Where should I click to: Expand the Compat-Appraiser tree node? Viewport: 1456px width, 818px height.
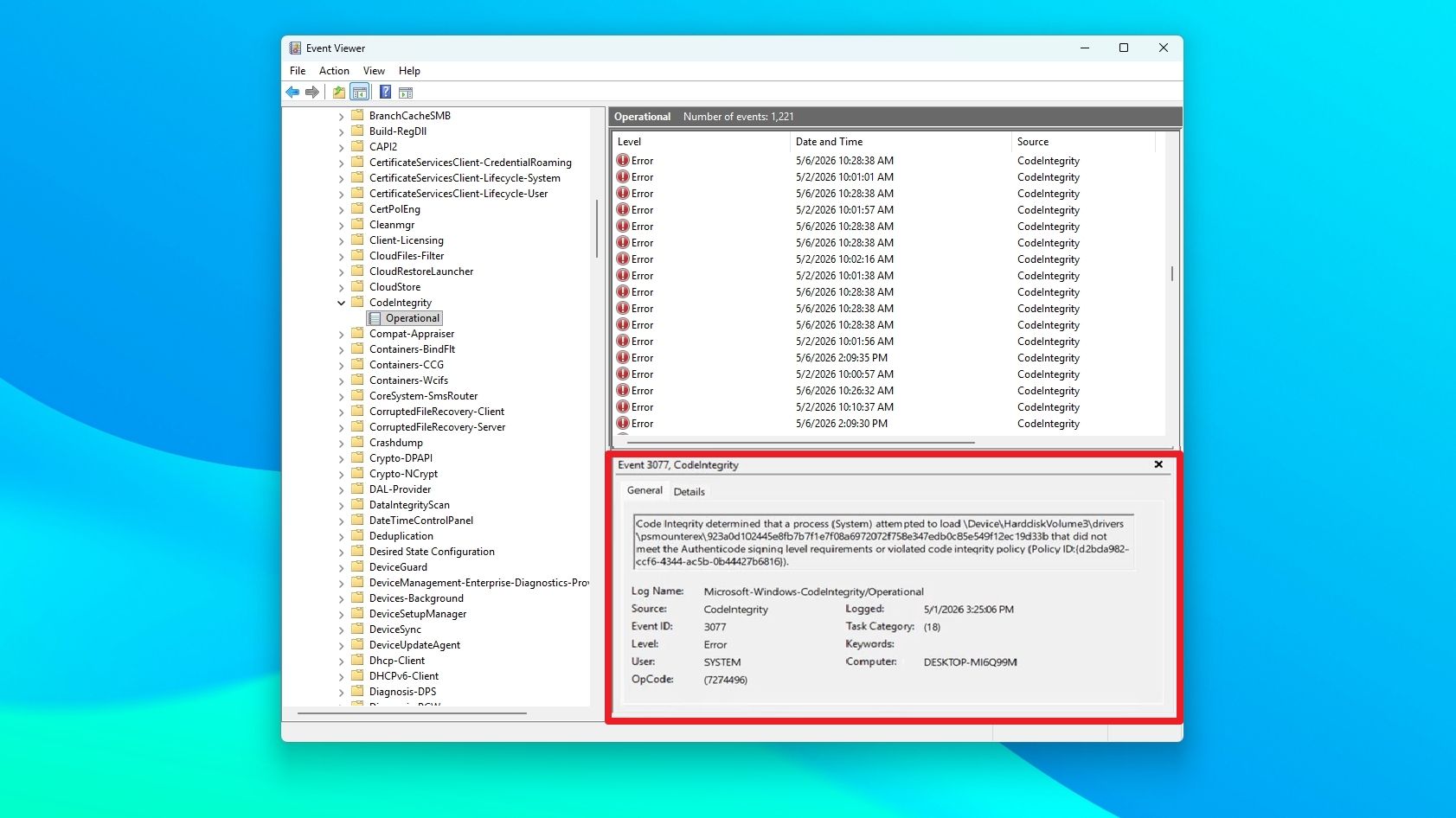(x=341, y=334)
